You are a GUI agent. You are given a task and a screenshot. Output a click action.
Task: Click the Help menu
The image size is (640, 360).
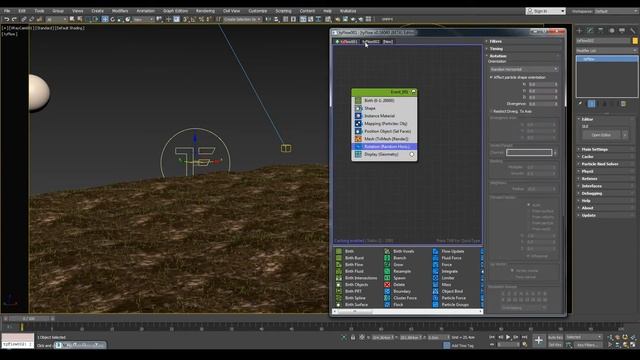[327, 11]
